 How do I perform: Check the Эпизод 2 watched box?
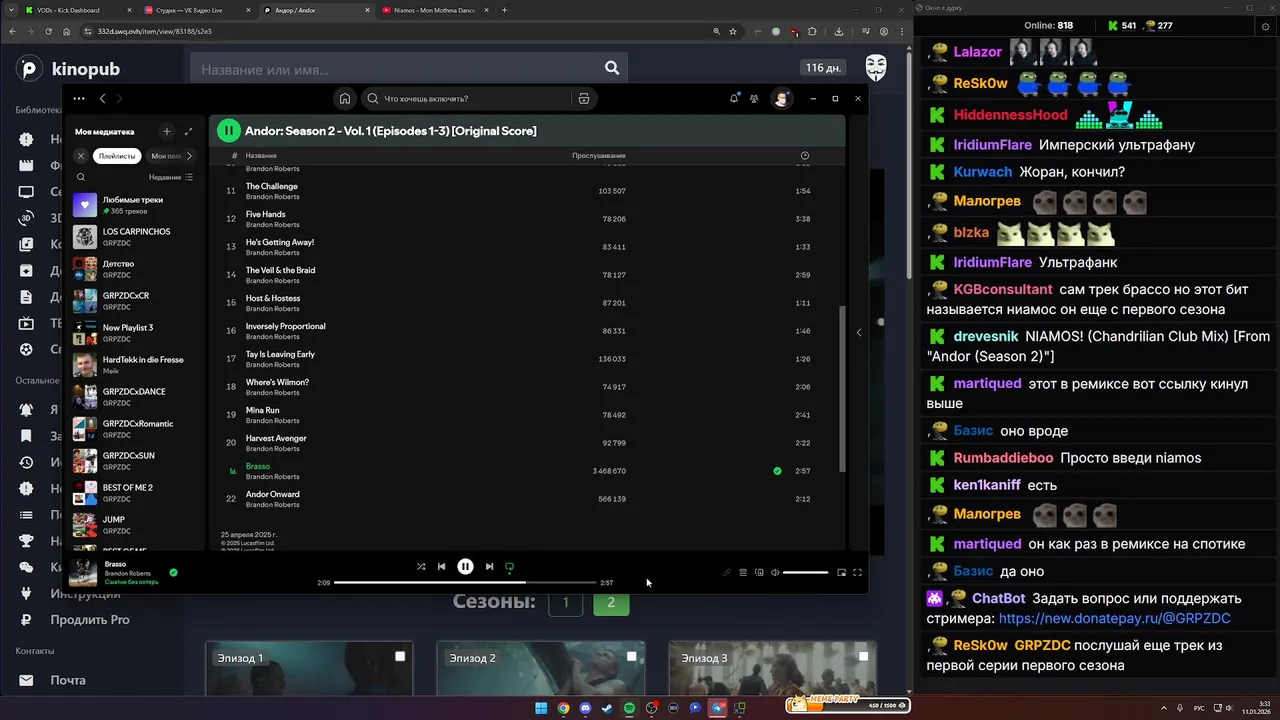(631, 657)
